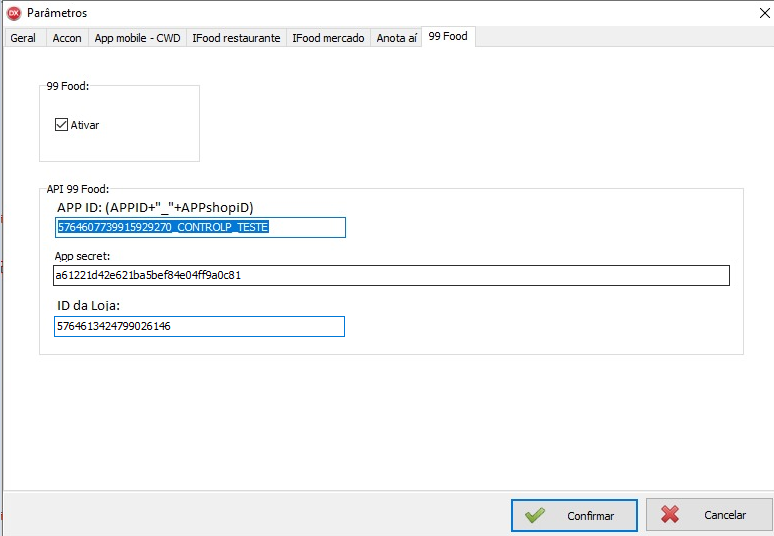Go to the IFood restaurante tab
The height and width of the screenshot is (536, 774).
(x=236, y=38)
